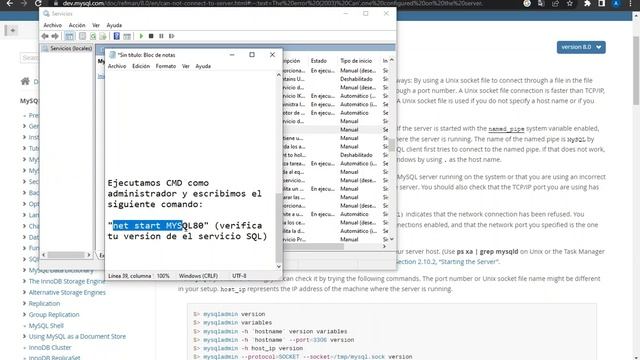Select Servicios (locales) in the Services tree
The width and height of the screenshot is (640, 360).
point(67,48)
